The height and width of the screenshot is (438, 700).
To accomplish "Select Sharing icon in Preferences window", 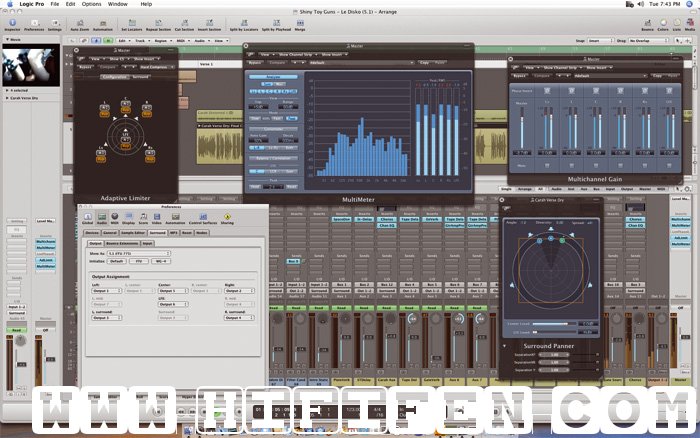I will pyautogui.click(x=227, y=217).
